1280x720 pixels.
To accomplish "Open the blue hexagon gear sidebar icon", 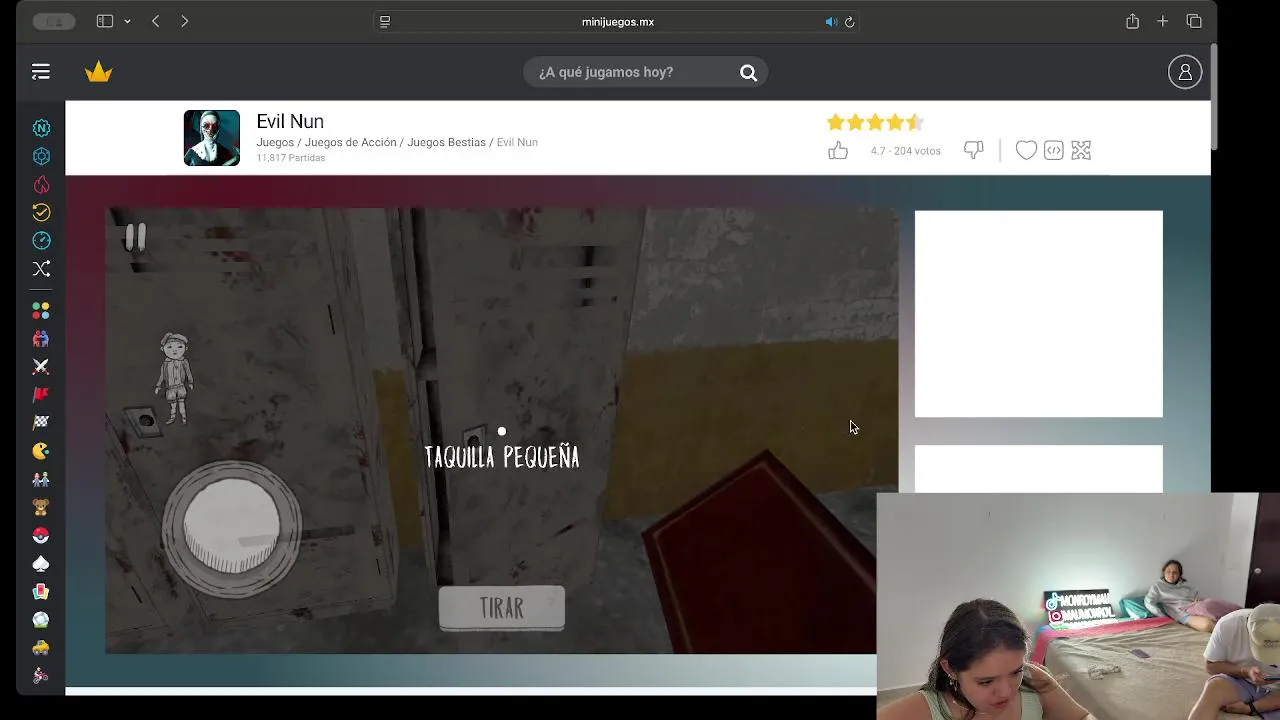I will 41,156.
